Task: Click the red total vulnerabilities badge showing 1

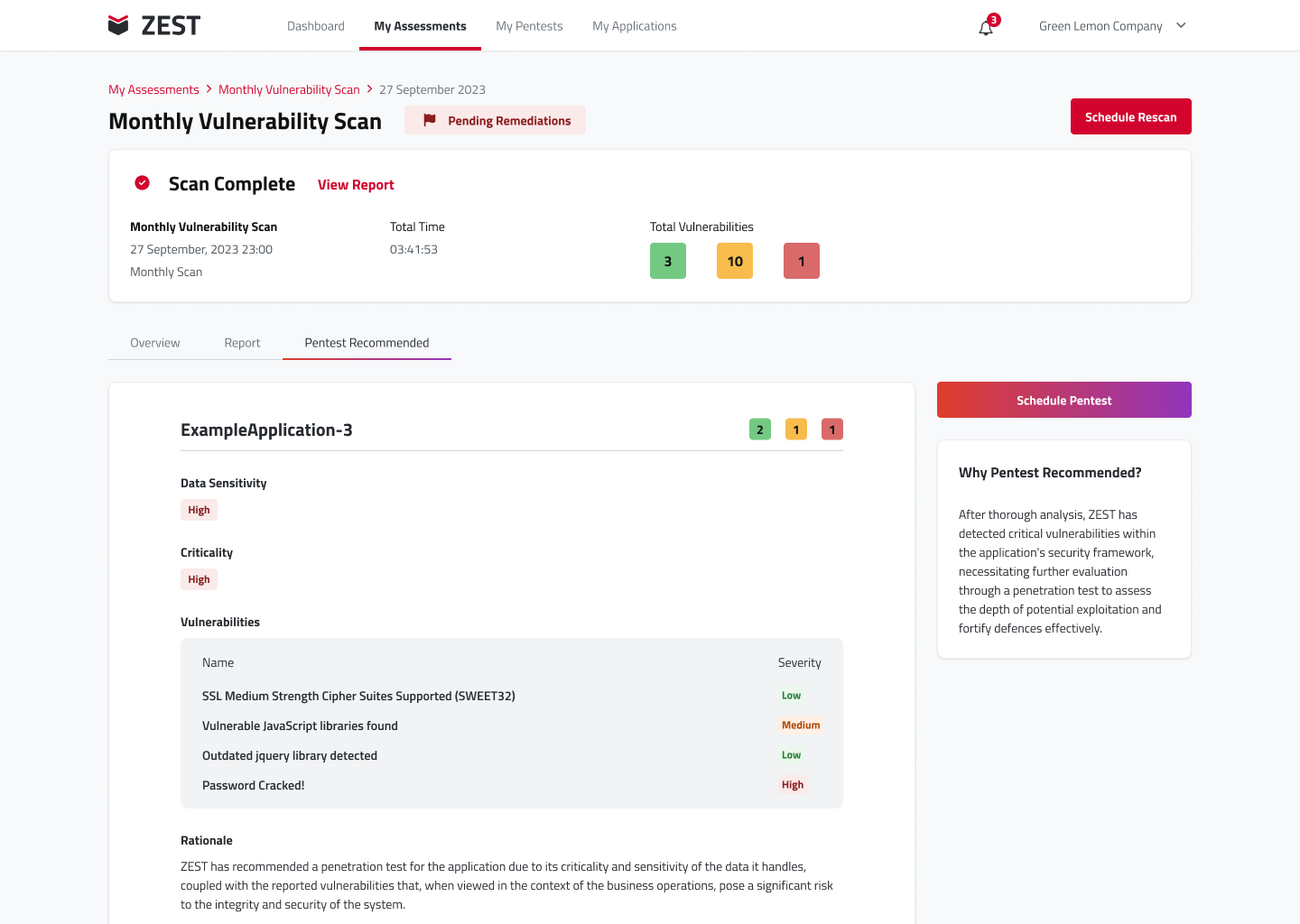Action: click(802, 261)
